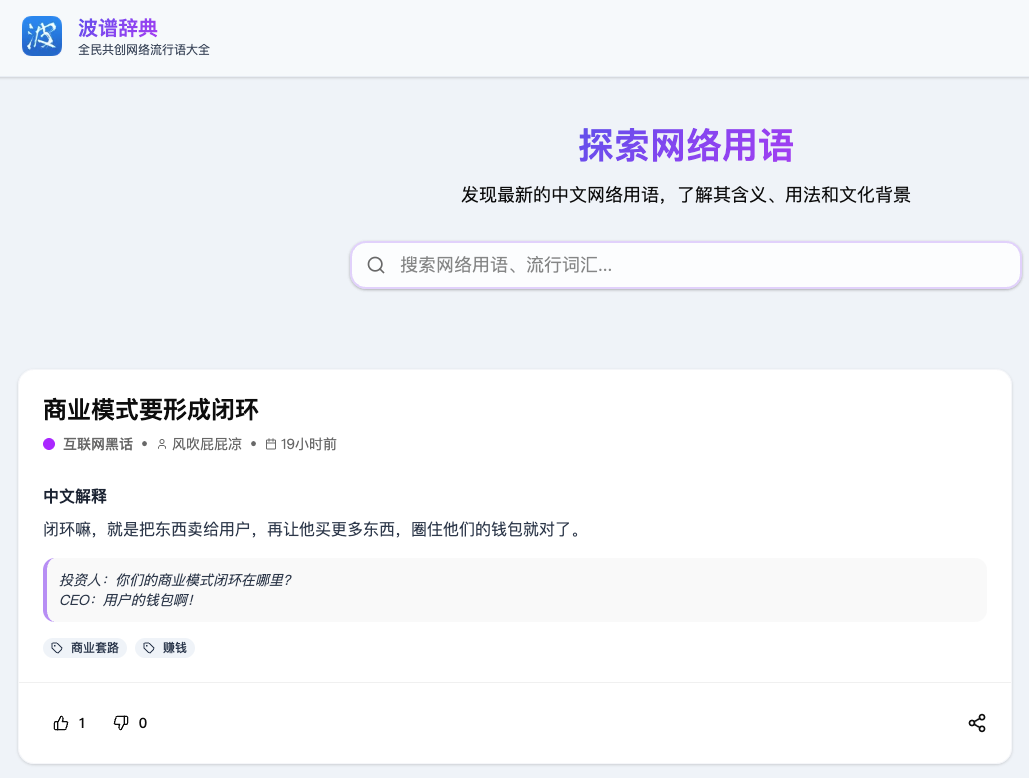Viewport: 1029px width, 778px height.
Task: Click the magnifier icon in the search bar
Action: (376, 265)
